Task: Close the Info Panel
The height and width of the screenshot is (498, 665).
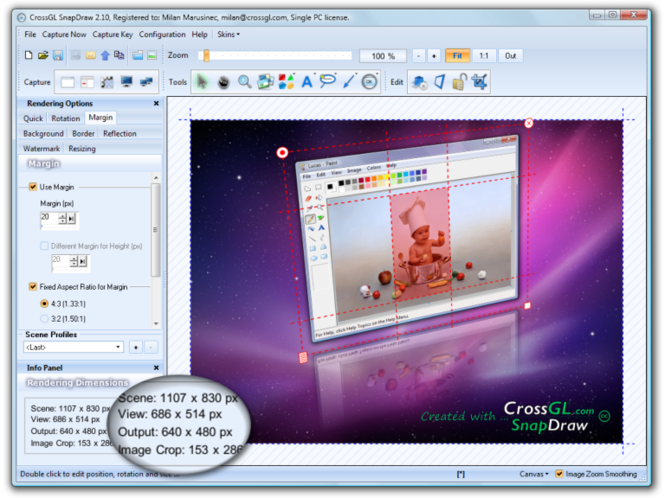Action: click(156, 368)
